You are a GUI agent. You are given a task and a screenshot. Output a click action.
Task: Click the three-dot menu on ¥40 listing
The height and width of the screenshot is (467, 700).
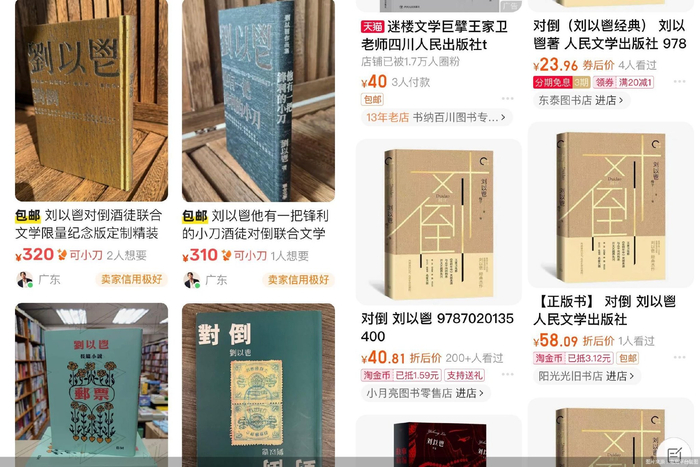point(507,99)
